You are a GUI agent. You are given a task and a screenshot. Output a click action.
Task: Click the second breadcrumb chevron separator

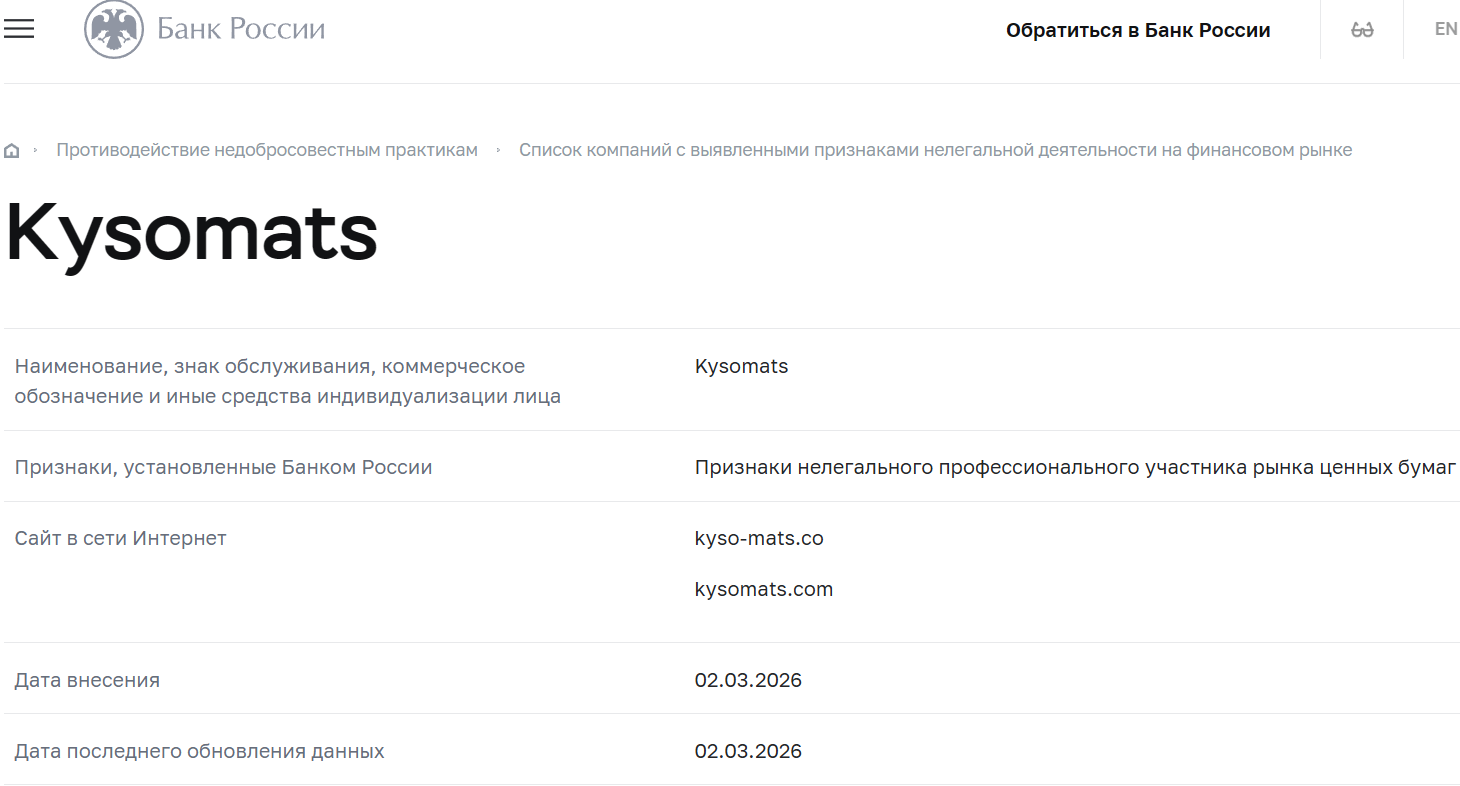[x=497, y=149]
